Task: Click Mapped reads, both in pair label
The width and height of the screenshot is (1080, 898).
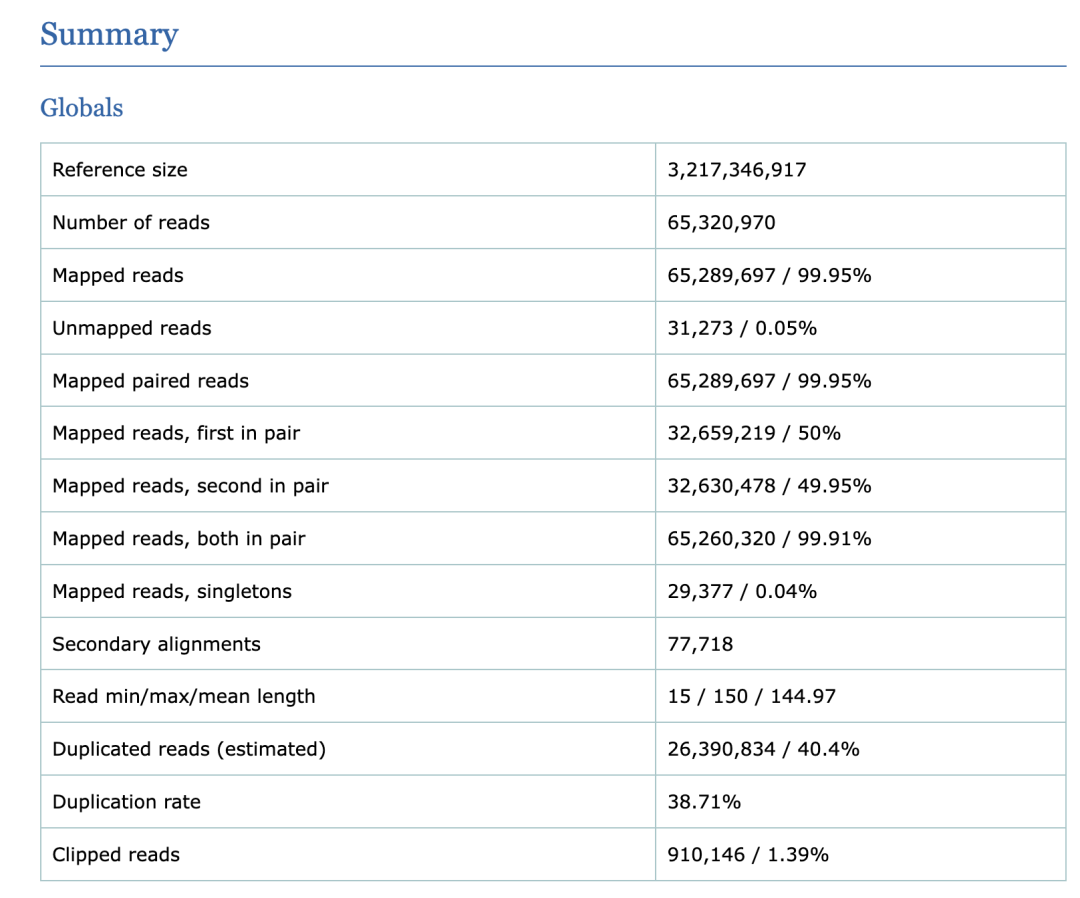Action: point(179,539)
